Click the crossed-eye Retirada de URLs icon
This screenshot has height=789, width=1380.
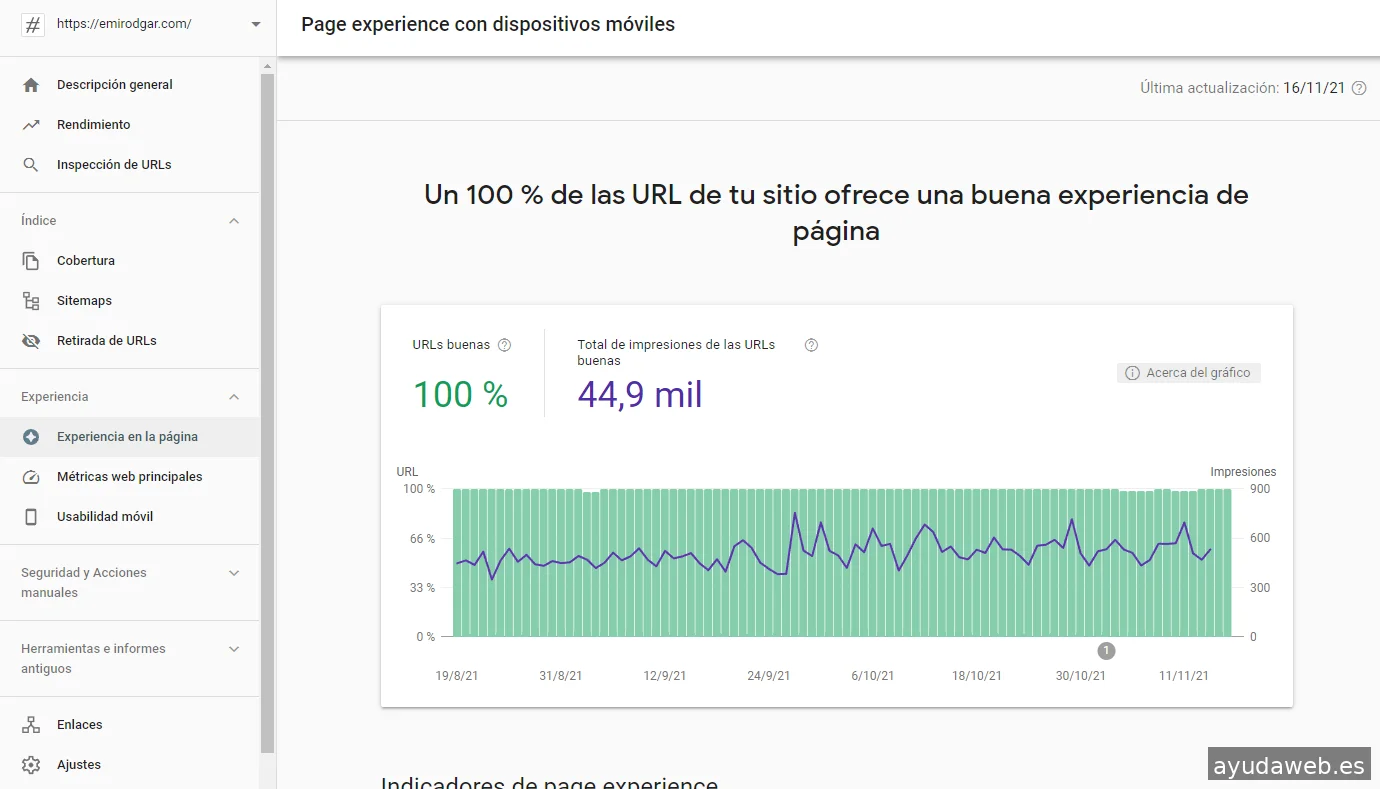click(x=31, y=341)
